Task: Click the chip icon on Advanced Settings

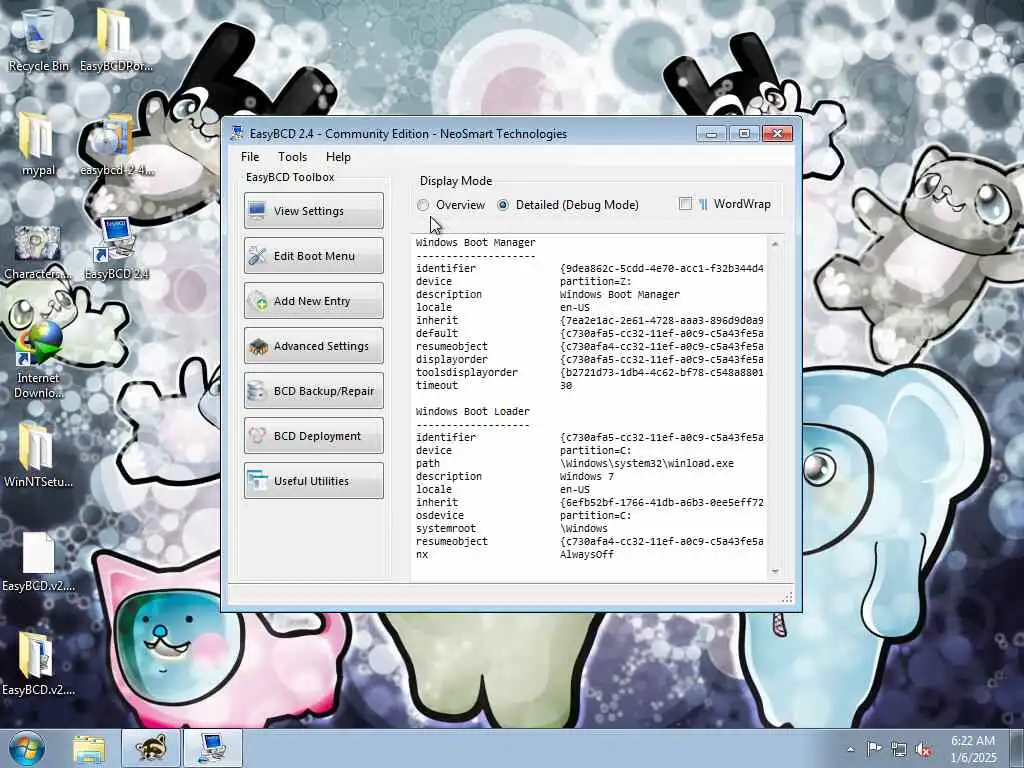Action: tap(258, 346)
